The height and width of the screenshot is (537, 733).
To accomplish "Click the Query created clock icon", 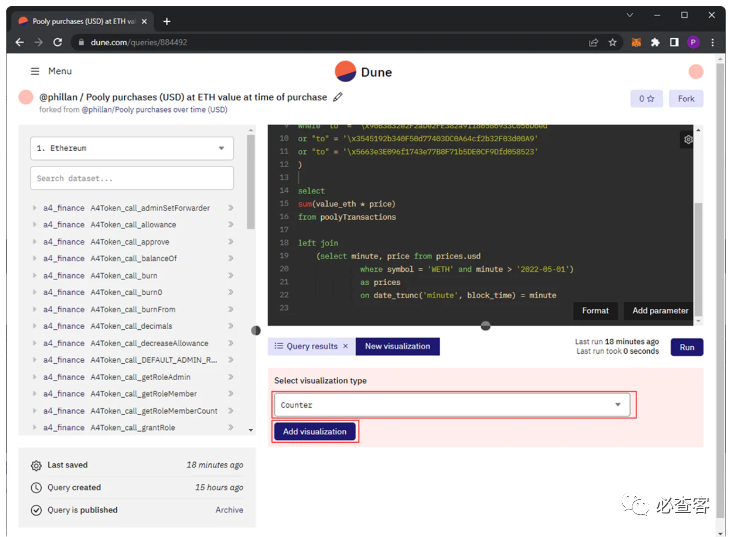I will point(36,488).
